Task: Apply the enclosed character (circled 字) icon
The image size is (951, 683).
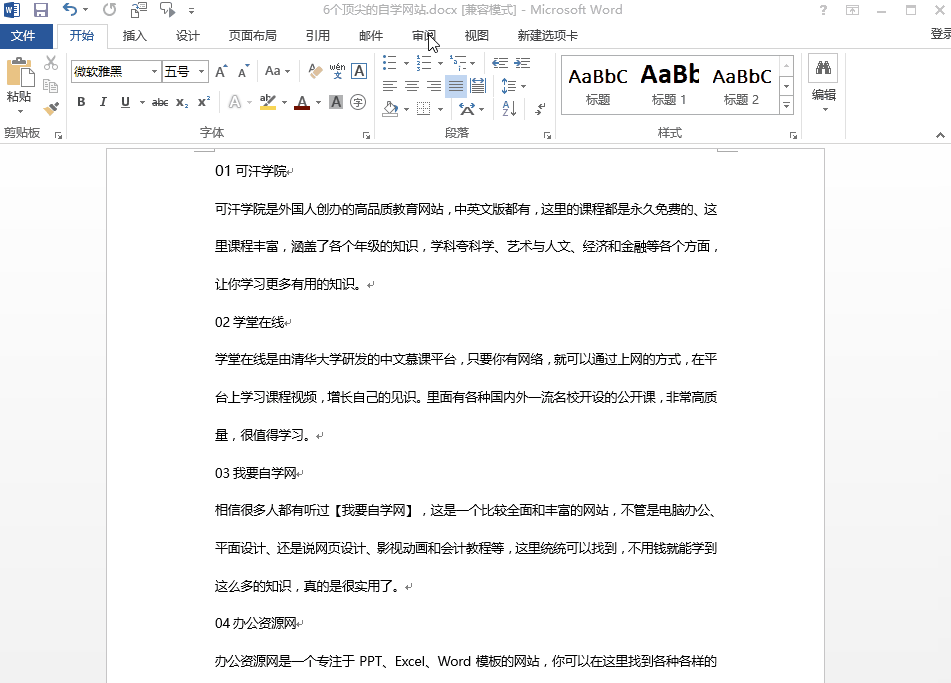Action: tap(358, 103)
